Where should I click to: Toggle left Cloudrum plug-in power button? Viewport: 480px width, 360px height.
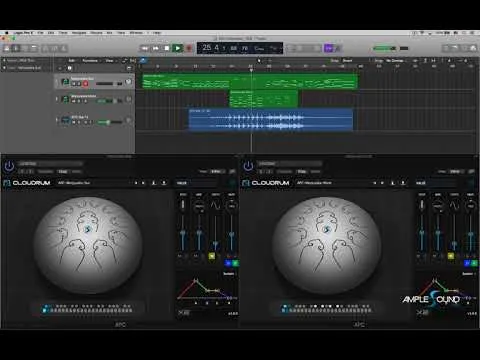9,166
